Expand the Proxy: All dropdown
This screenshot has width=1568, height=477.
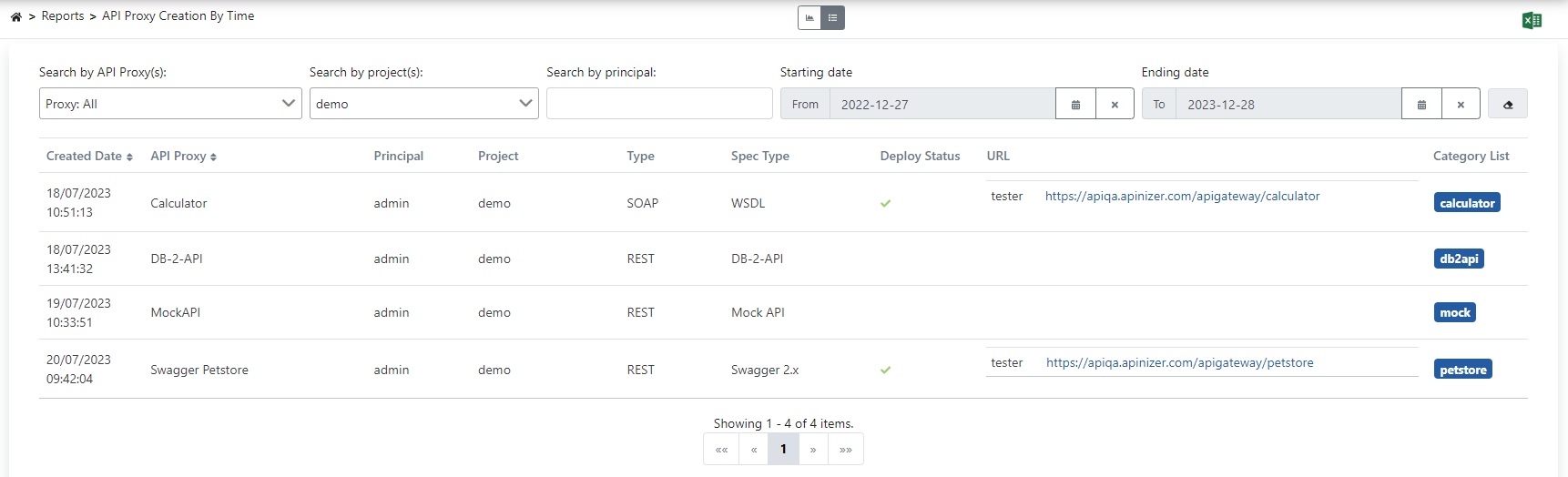pyautogui.click(x=170, y=104)
